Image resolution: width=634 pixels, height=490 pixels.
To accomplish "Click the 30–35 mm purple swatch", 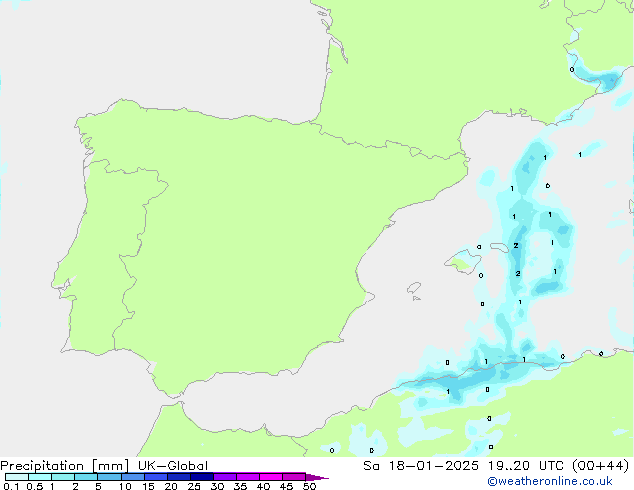I will [225, 477].
